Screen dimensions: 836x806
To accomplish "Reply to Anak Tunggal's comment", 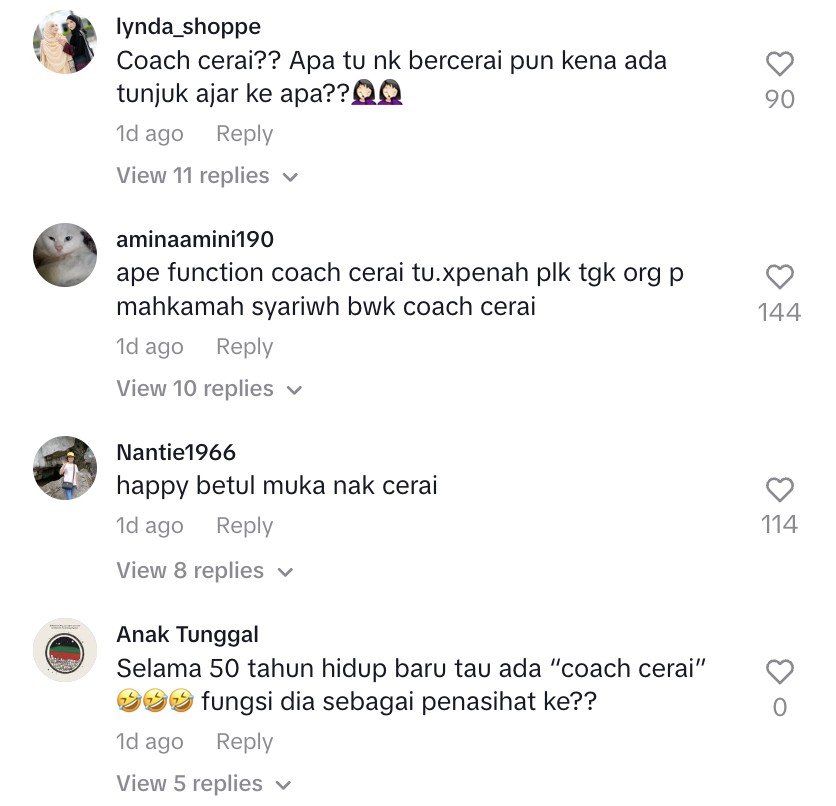I will (244, 741).
